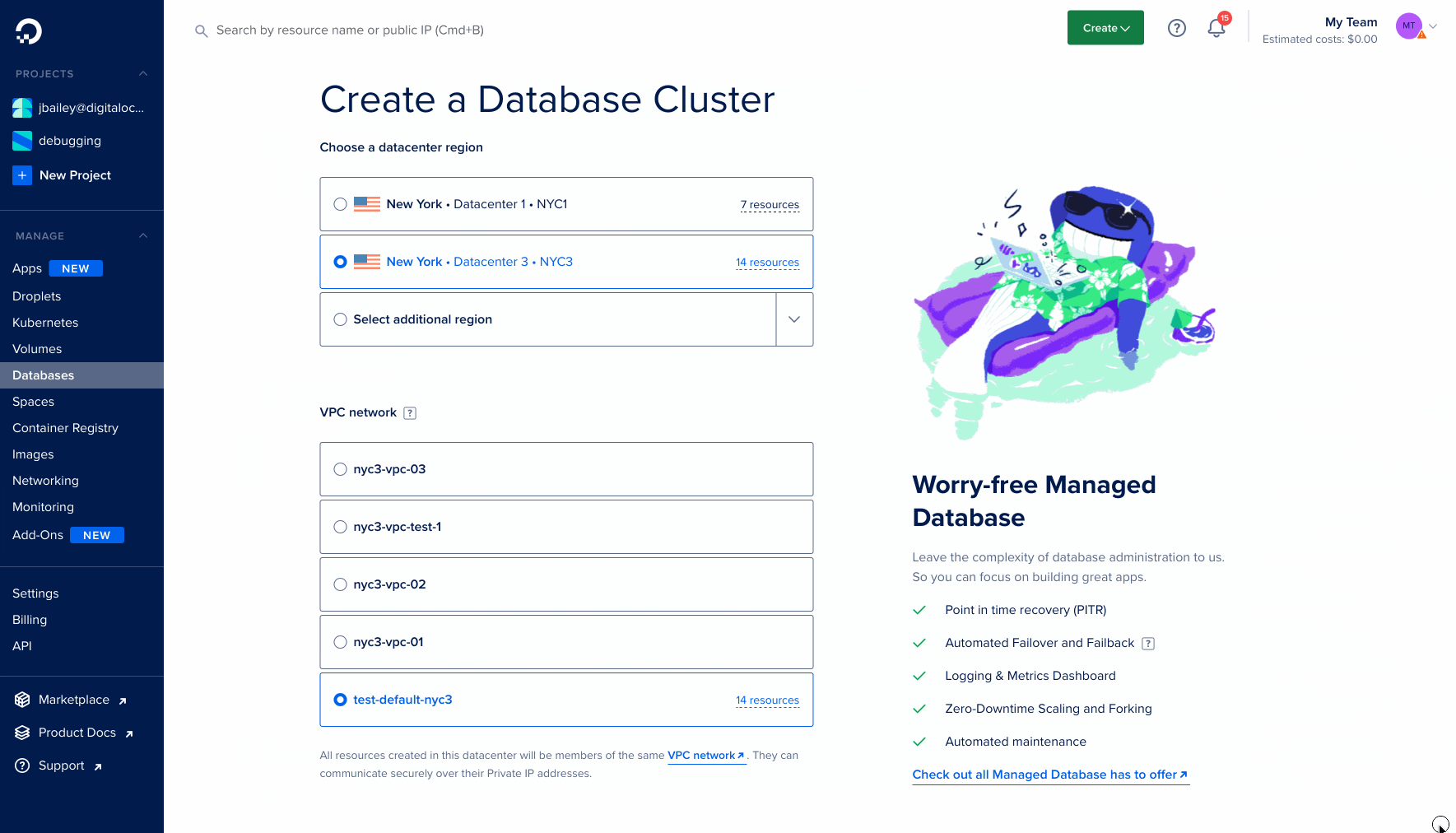Screen dimensions: 1456x833
Task: Select the additional region radio button
Action: click(340, 319)
